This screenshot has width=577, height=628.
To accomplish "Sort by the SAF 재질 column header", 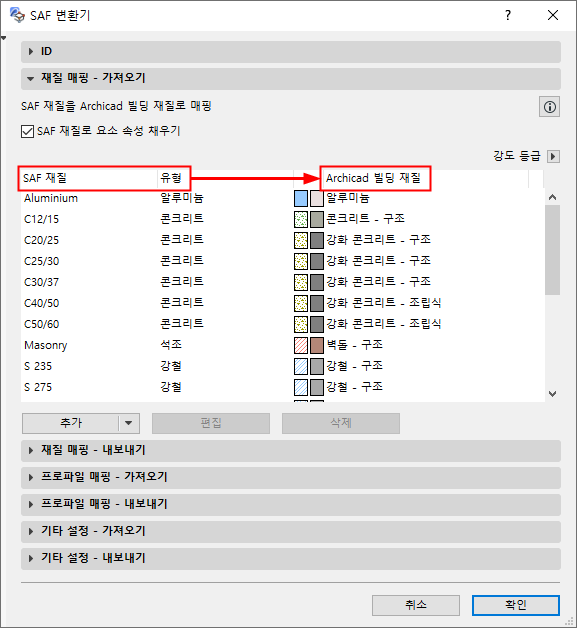I will 88,178.
